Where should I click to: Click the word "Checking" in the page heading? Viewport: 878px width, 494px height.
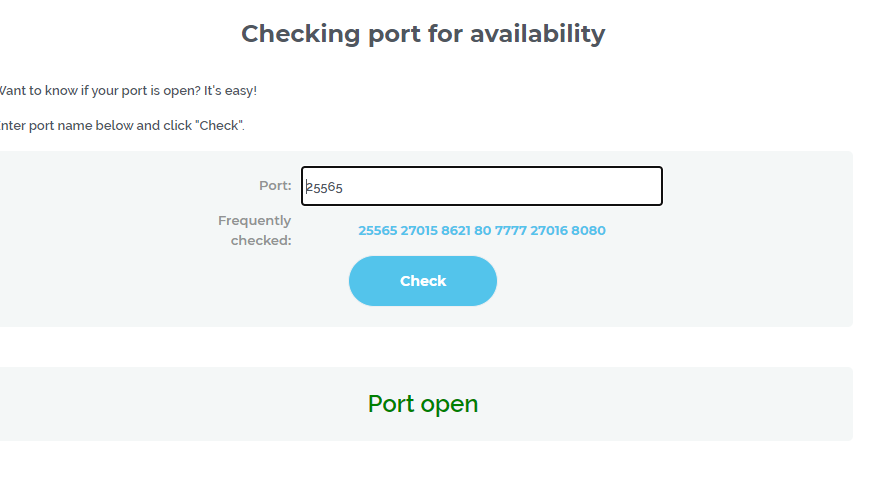click(x=300, y=34)
